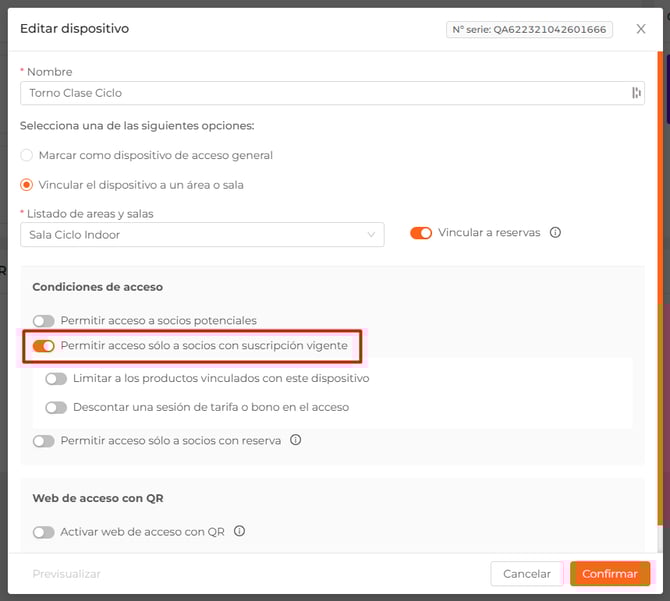Image resolution: width=670 pixels, height=601 pixels.
Task: Enable Descontar una sesión de tarifa
Action: click(x=56, y=408)
